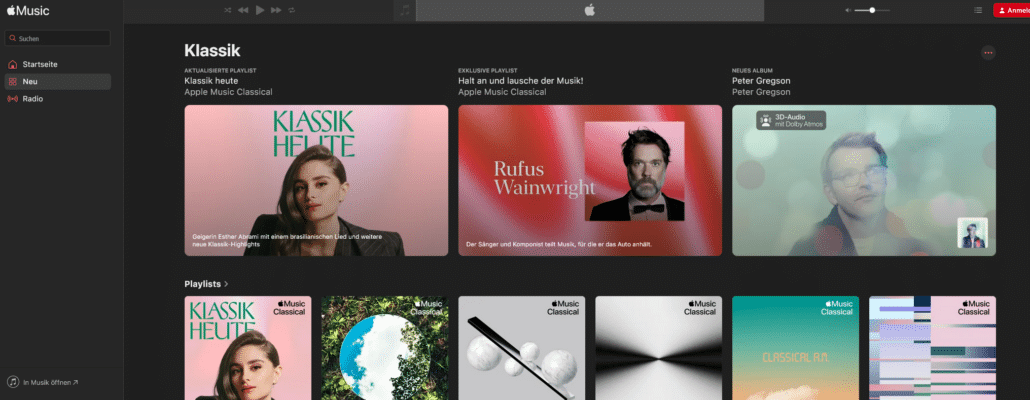Open the Peter Gregson featured banner
The image size is (1030, 400).
point(864,180)
